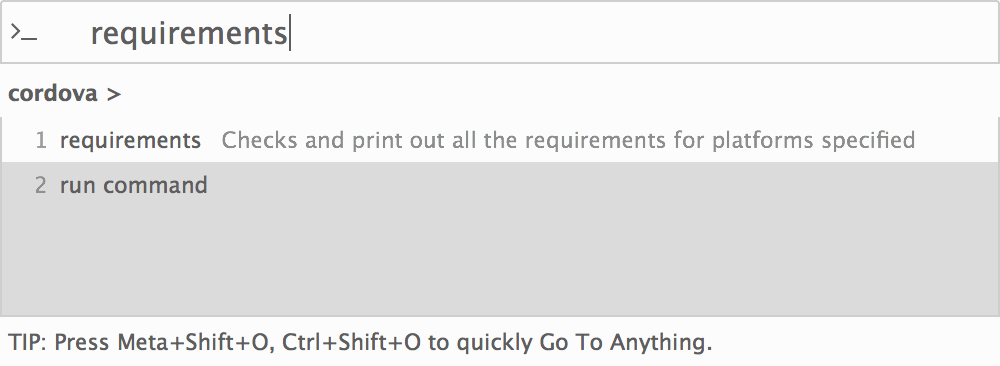1000x366 pixels.
Task: Place cursor after "requirements" in input
Action: [x=290, y=33]
